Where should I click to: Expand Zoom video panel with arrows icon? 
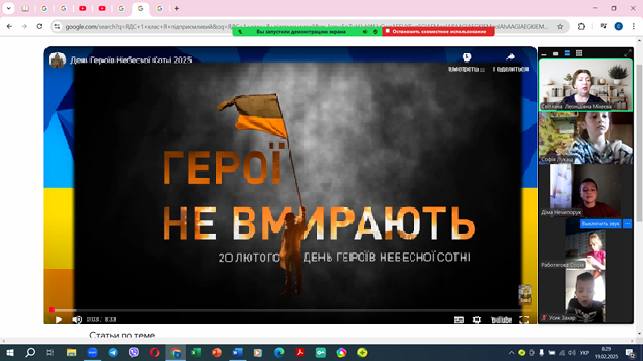click(x=628, y=53)
